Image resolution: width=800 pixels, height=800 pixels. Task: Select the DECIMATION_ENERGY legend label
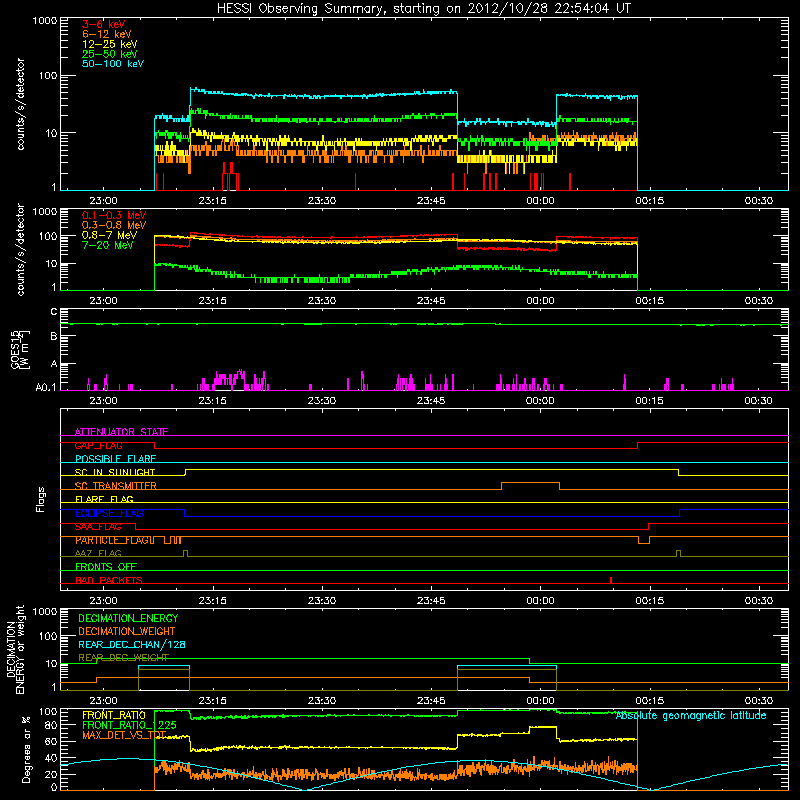(128, 618)
